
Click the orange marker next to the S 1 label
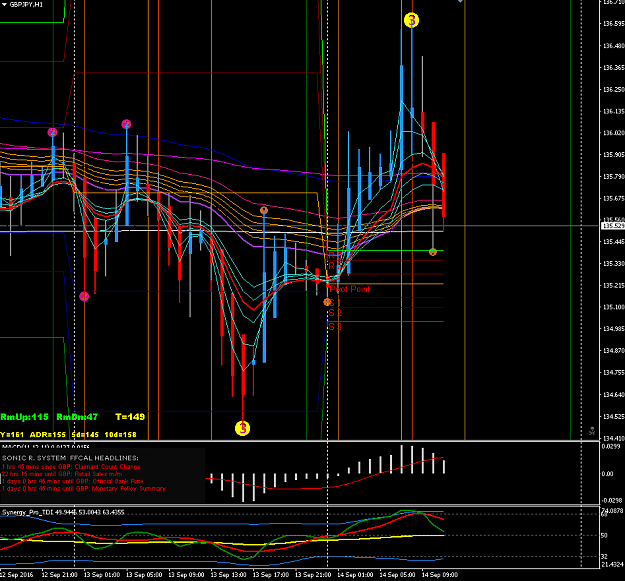tap(327, 302)
